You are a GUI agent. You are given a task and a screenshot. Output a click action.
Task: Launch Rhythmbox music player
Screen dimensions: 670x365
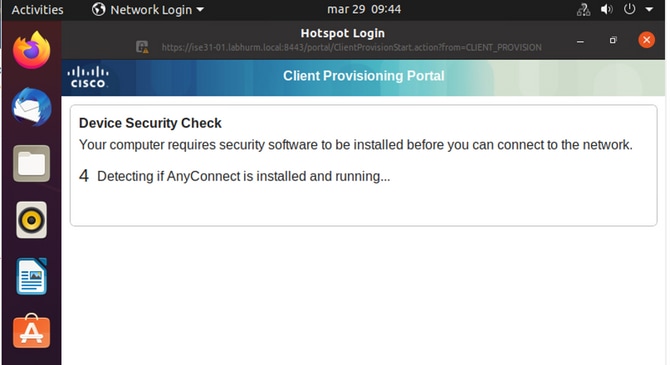coord(32,220)
